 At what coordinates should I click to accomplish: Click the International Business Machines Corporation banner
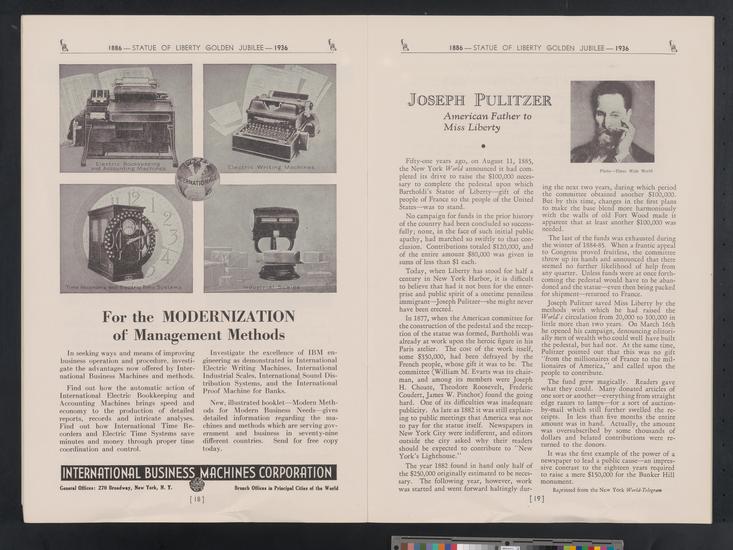(197, 471)
